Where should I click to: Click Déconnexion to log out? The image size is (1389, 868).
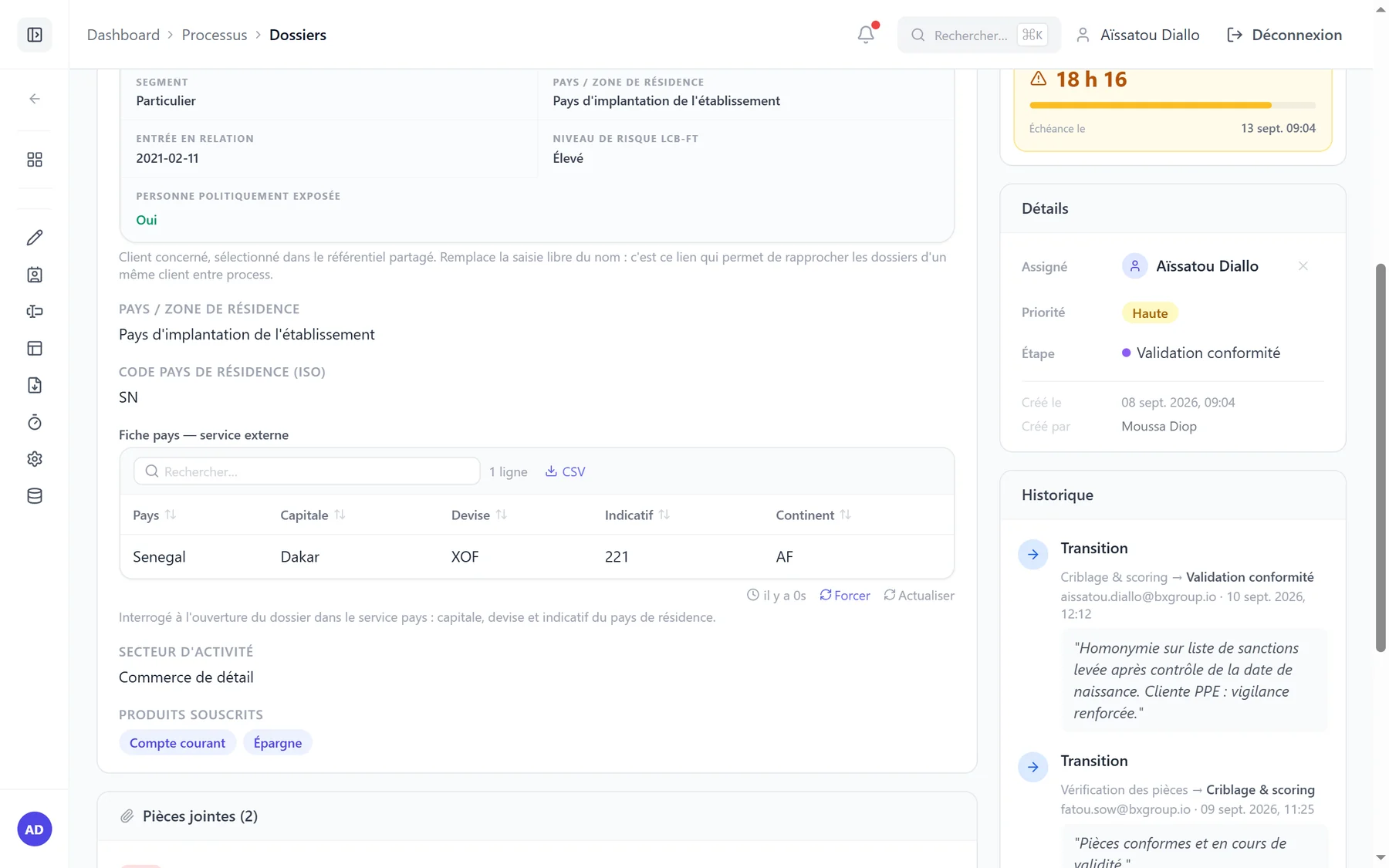[x=1285, y=35]
